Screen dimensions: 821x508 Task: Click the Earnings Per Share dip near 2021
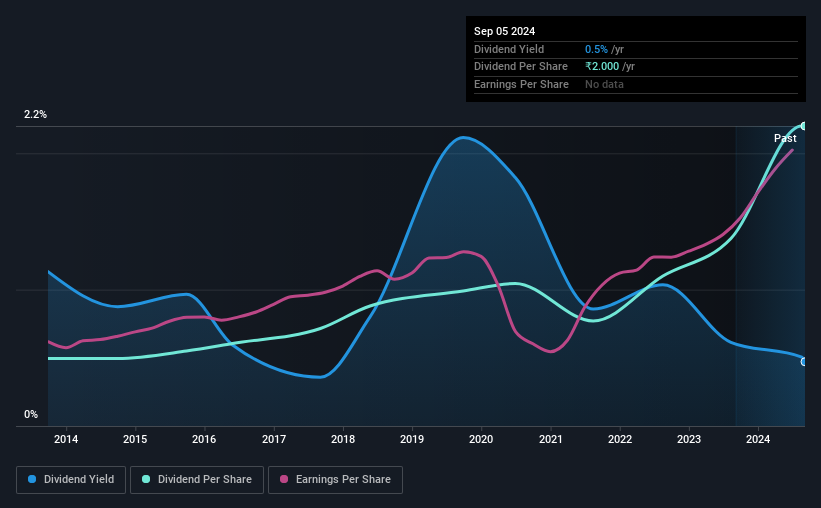click(x=551, y=351)
